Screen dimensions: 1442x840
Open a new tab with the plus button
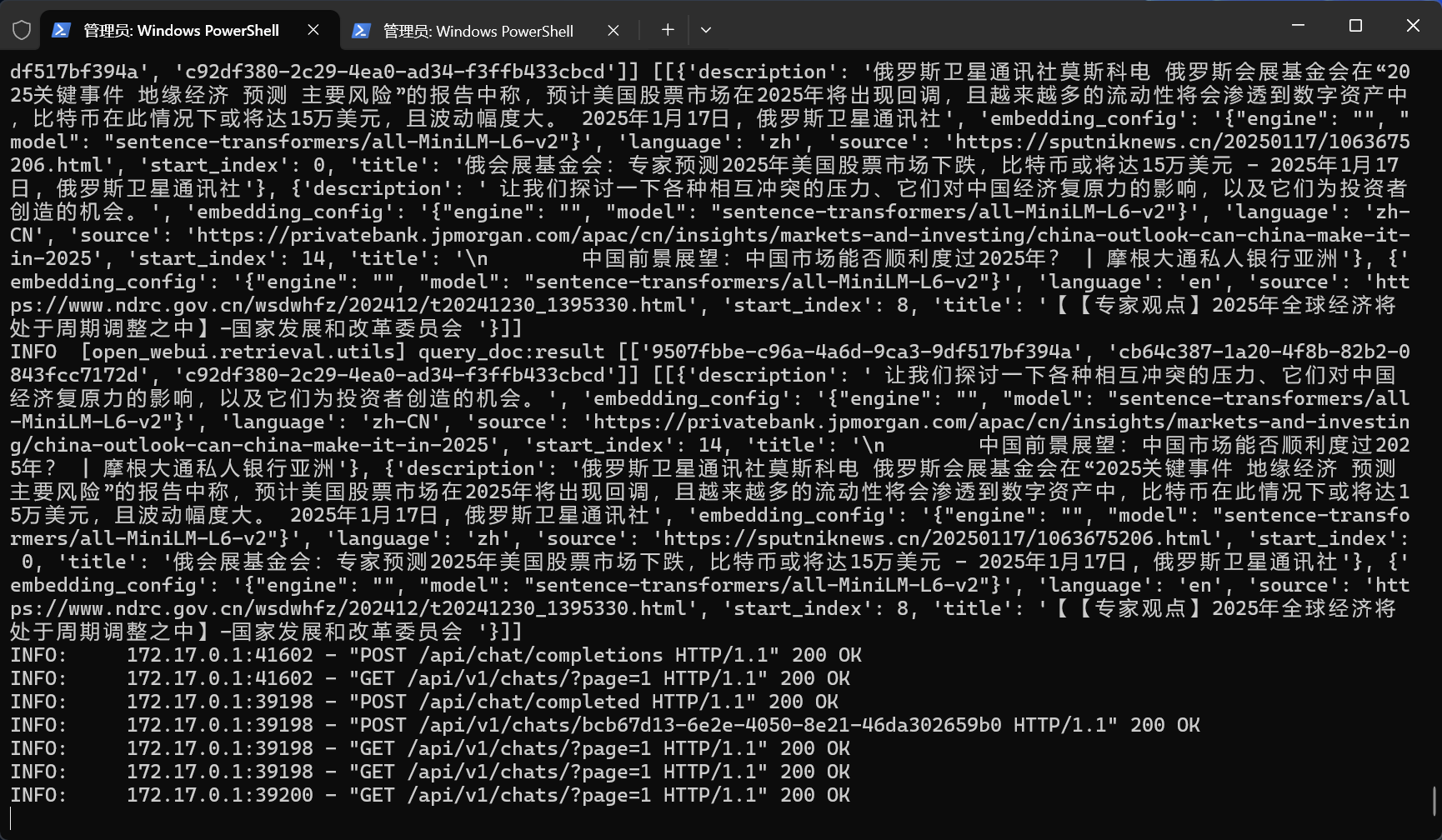pyautogui.click(x=668, y=30)
